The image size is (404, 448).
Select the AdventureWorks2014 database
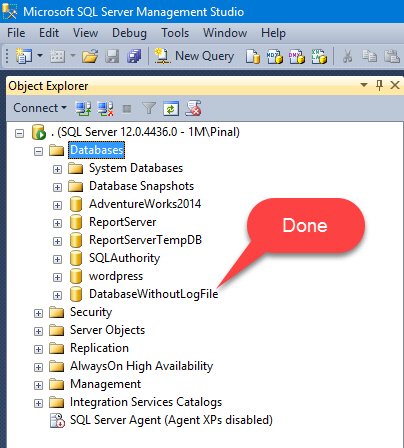(145, 204)
